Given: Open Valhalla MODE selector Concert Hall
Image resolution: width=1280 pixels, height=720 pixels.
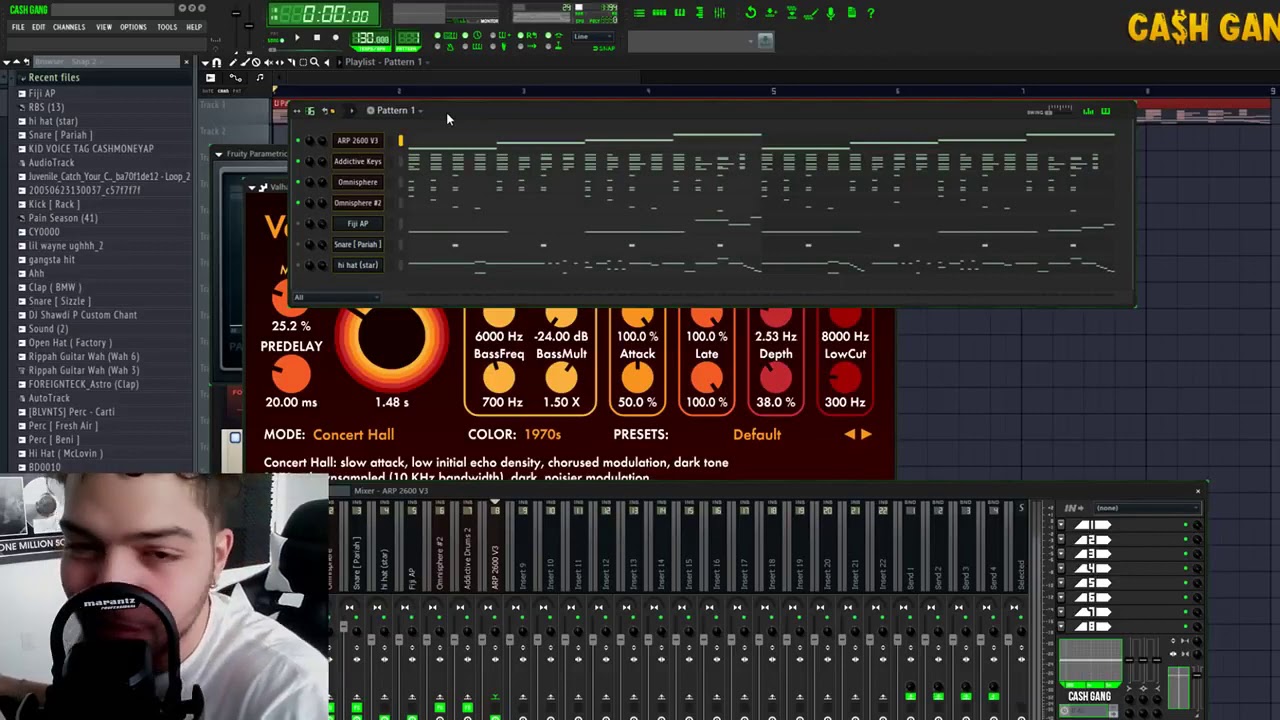Looking at the screenshot, I should (353, 435).
